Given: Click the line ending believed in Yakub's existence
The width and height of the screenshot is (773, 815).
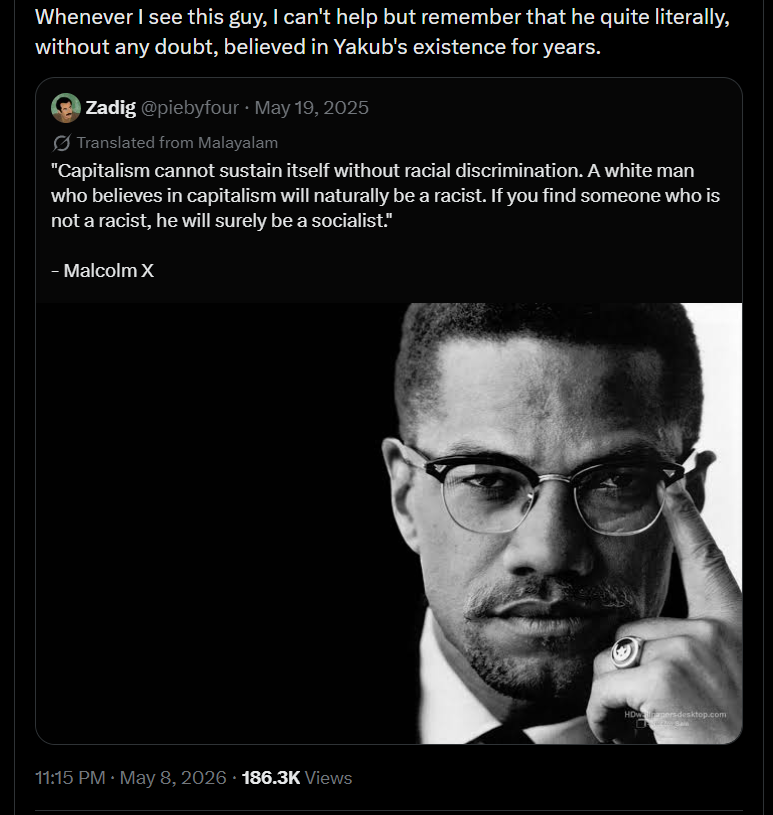Looking at the screenshot, I should click(318, 47).
